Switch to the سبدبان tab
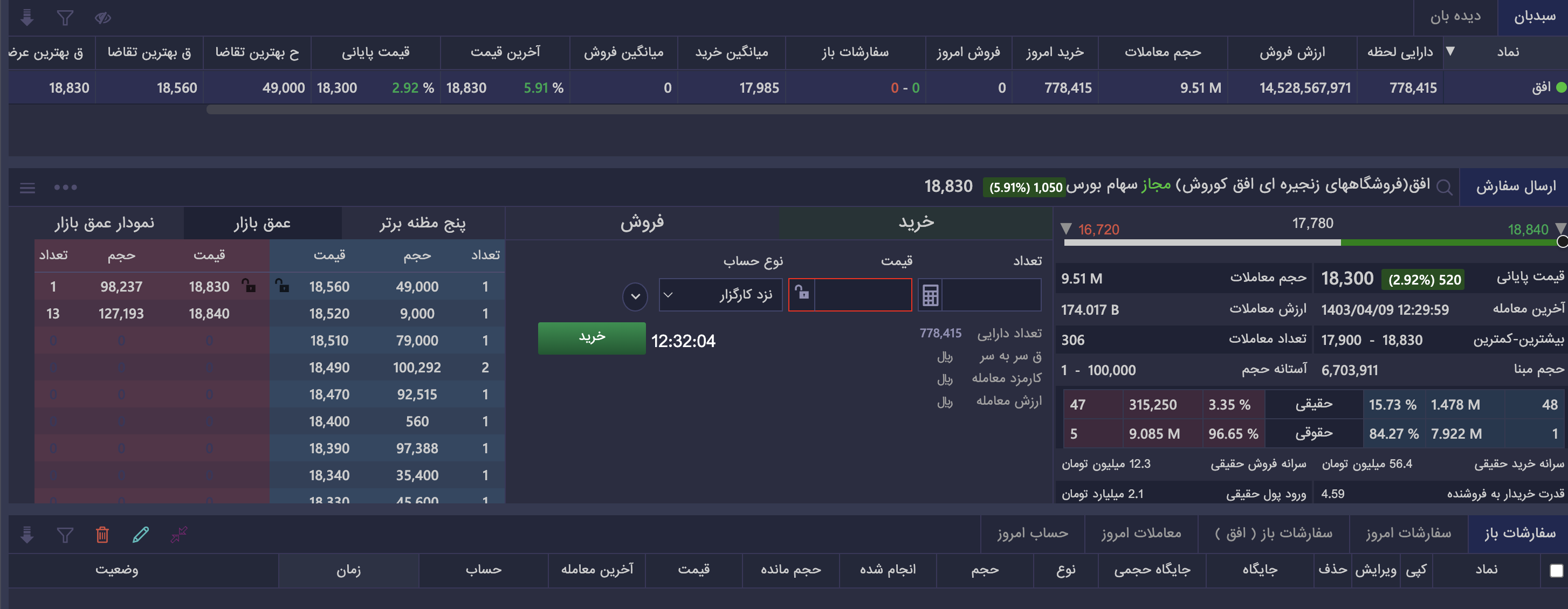Image resolution: width=1568 pixels, height=609 pixels. (x=1534, y=17)
